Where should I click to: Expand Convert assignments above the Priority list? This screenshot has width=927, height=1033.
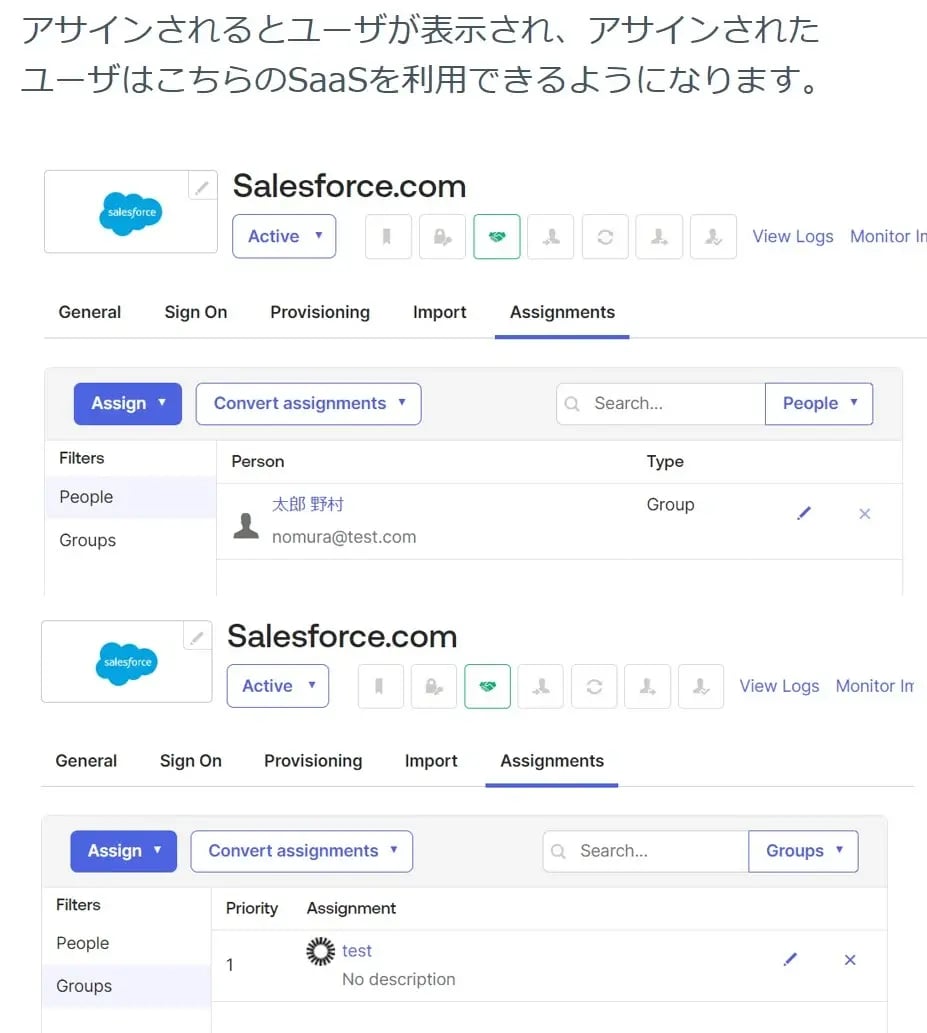coord(302,851)
